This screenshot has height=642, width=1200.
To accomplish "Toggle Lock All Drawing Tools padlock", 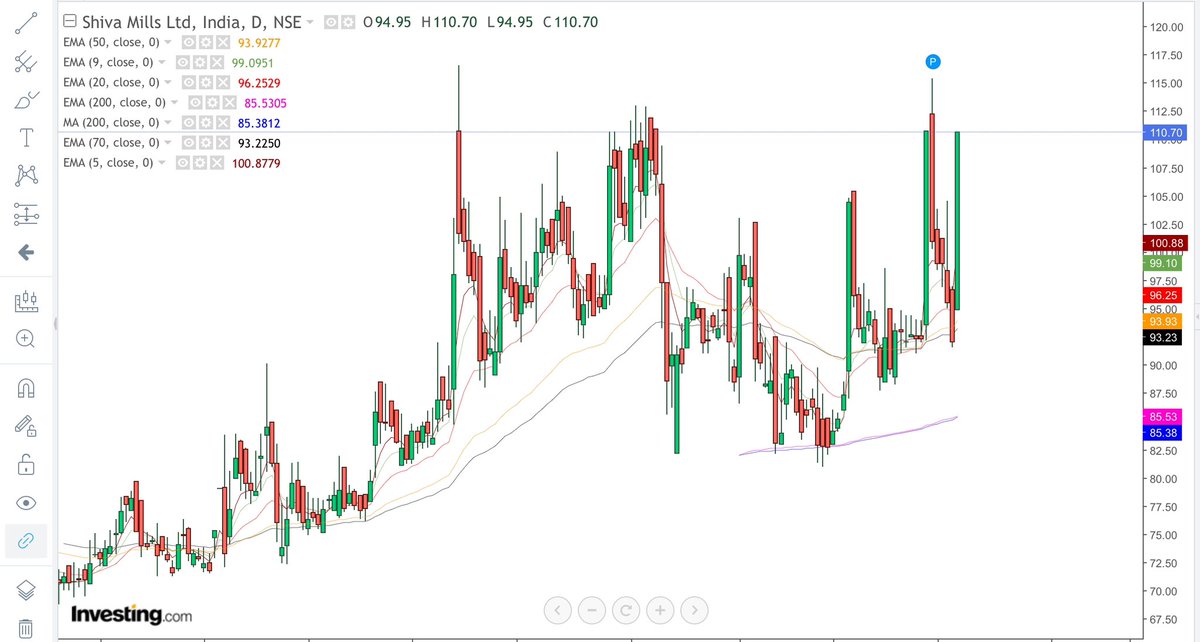I will (27, 464).
